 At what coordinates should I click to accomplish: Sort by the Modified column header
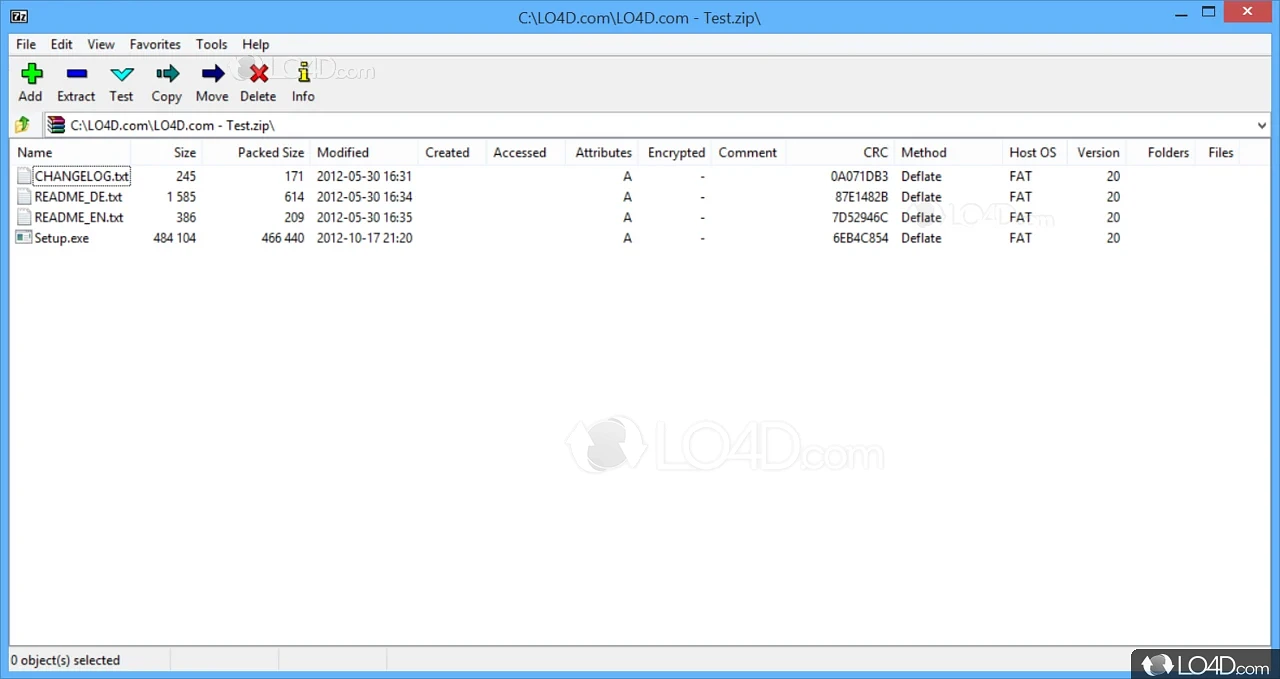point(342,152)
